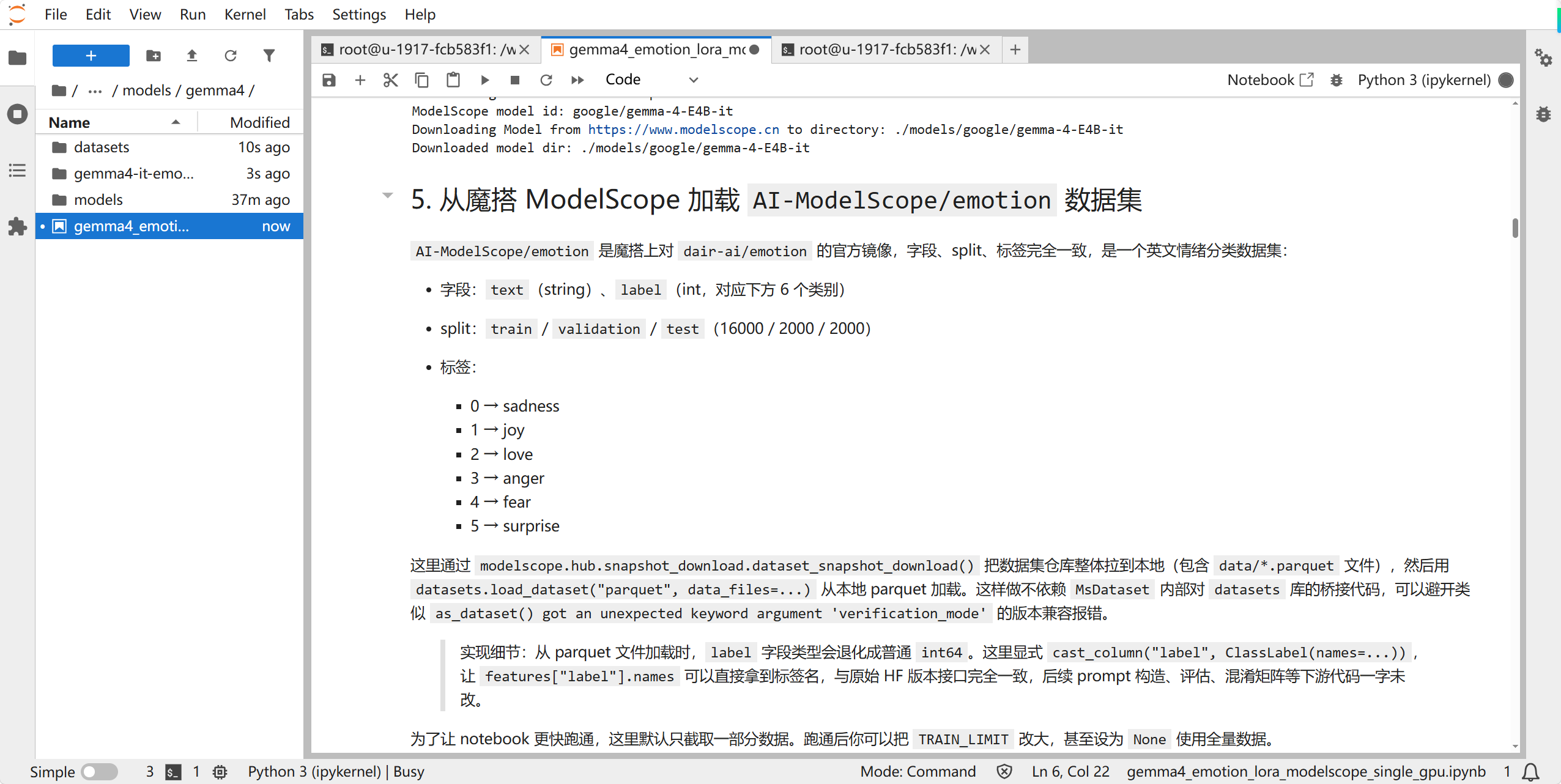Cut the selected cell with scissors icon
1561x784 pixels.
(x=390, y=80)
